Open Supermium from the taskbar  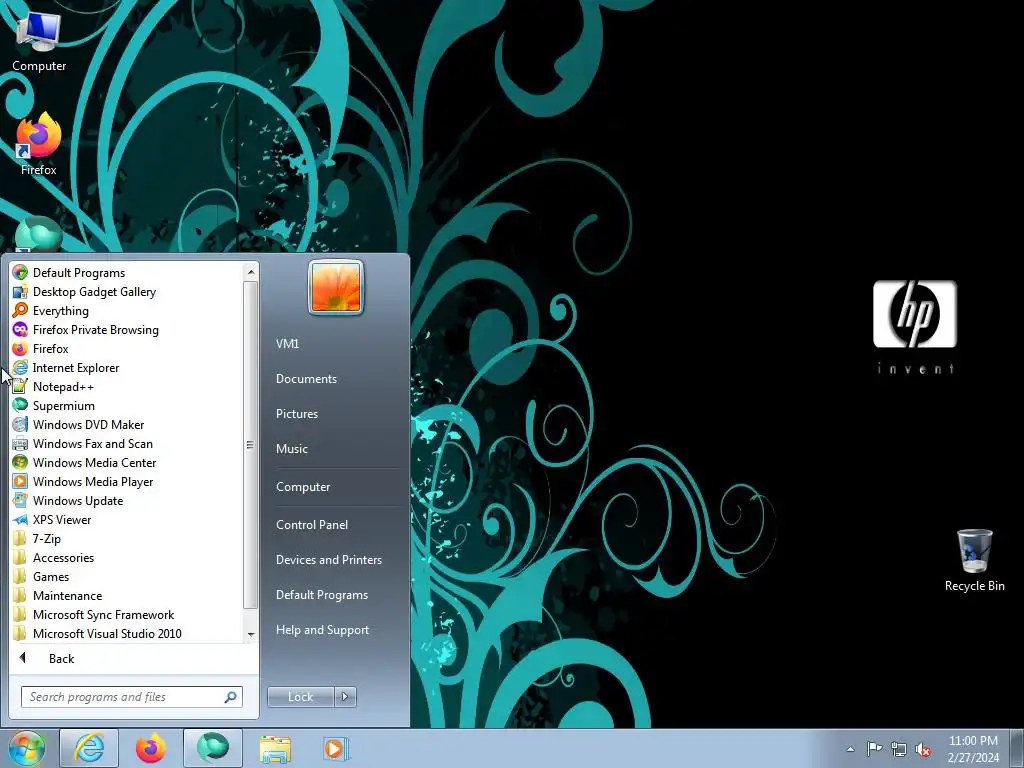213,748
